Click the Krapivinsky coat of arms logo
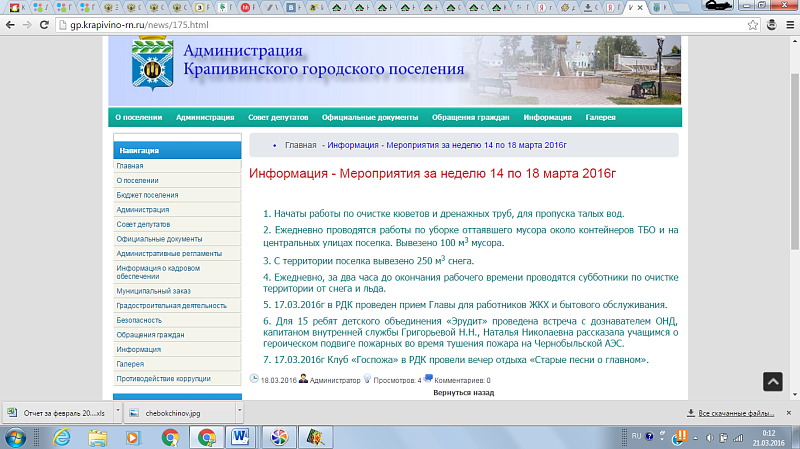 [152, 64]
